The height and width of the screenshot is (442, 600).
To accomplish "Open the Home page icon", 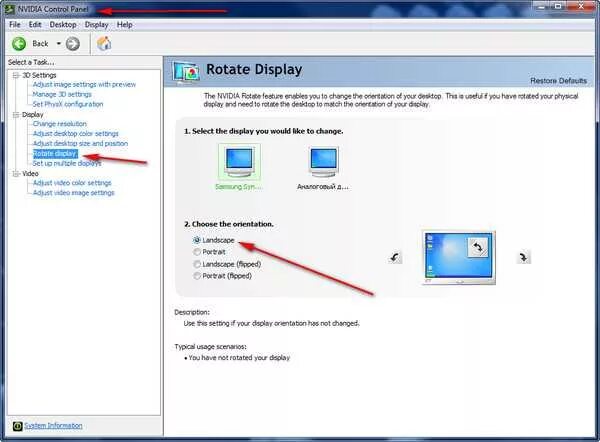I will pos(104,44).
